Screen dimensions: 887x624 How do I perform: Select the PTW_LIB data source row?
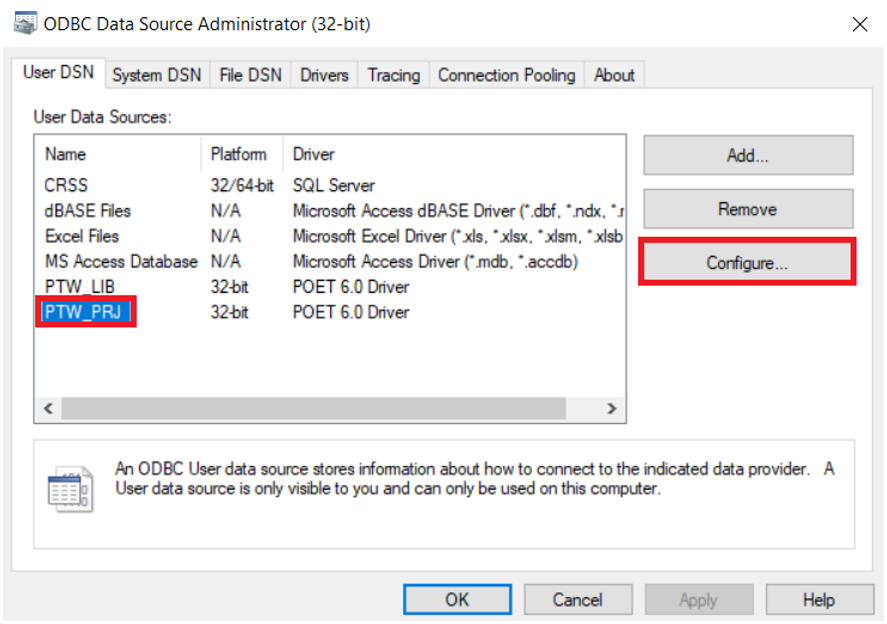(80, 287)
